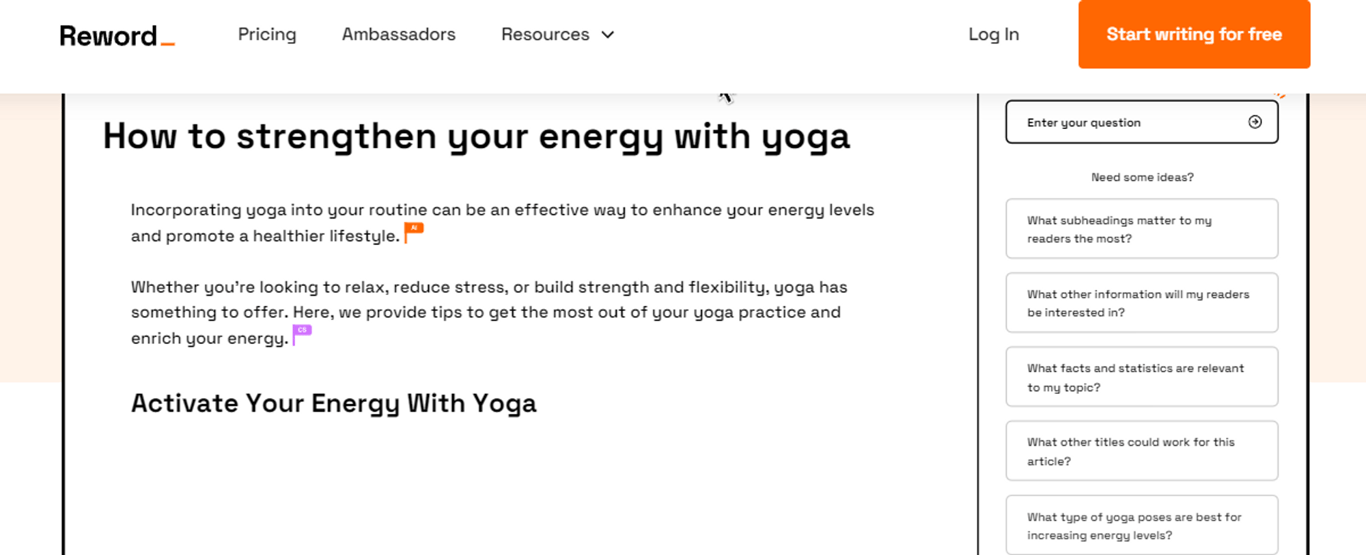Screen dimensions: 1366x555
Task: Click the Activate Your Energy With Yoga heading
Action: coord(333,403)
